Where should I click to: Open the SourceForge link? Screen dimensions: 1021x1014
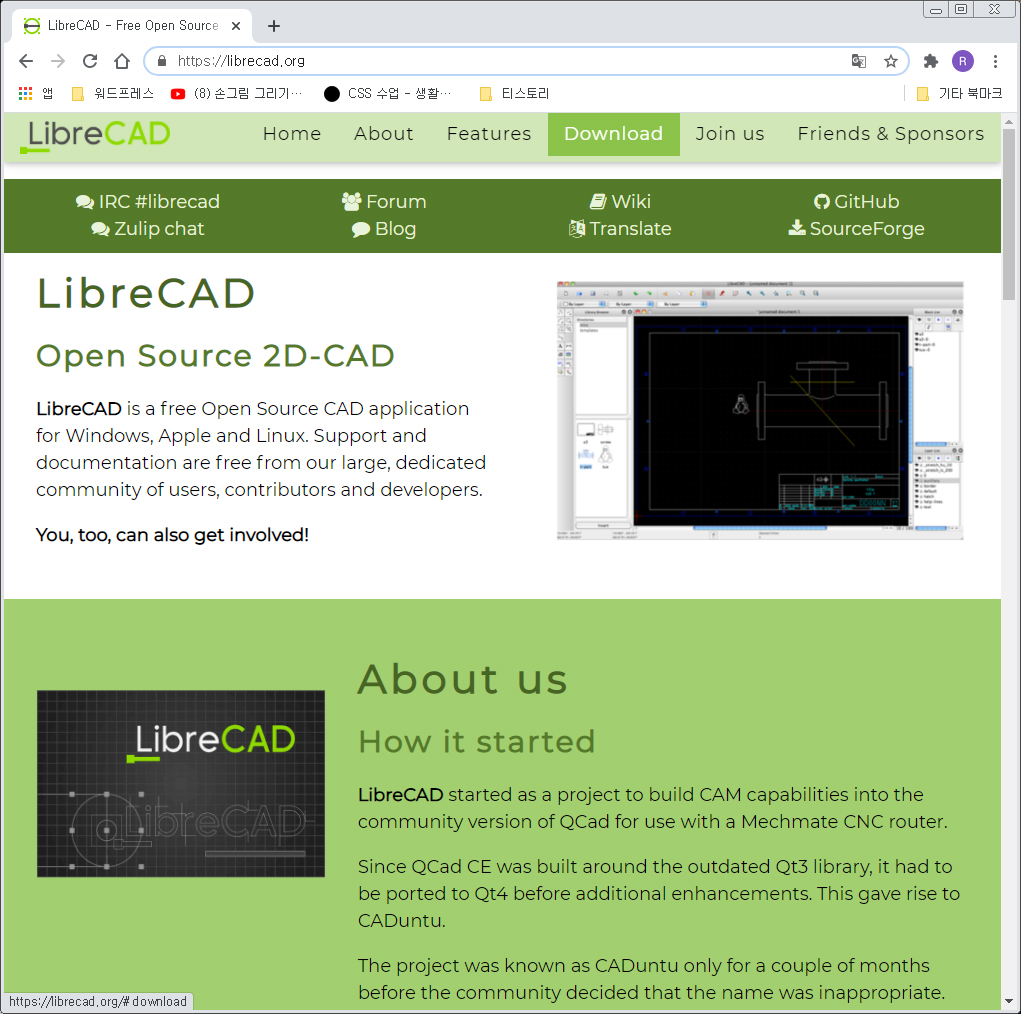(x=856, y=229)
